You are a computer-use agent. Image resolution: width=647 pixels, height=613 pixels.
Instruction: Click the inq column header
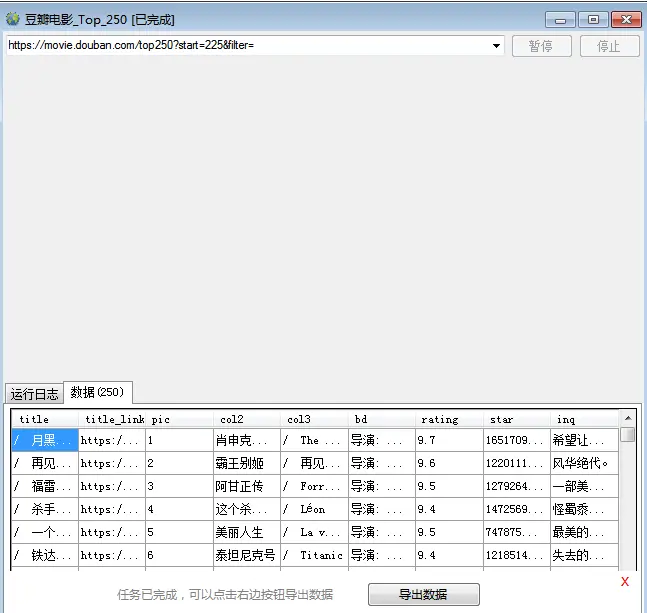tap(584, 419)
